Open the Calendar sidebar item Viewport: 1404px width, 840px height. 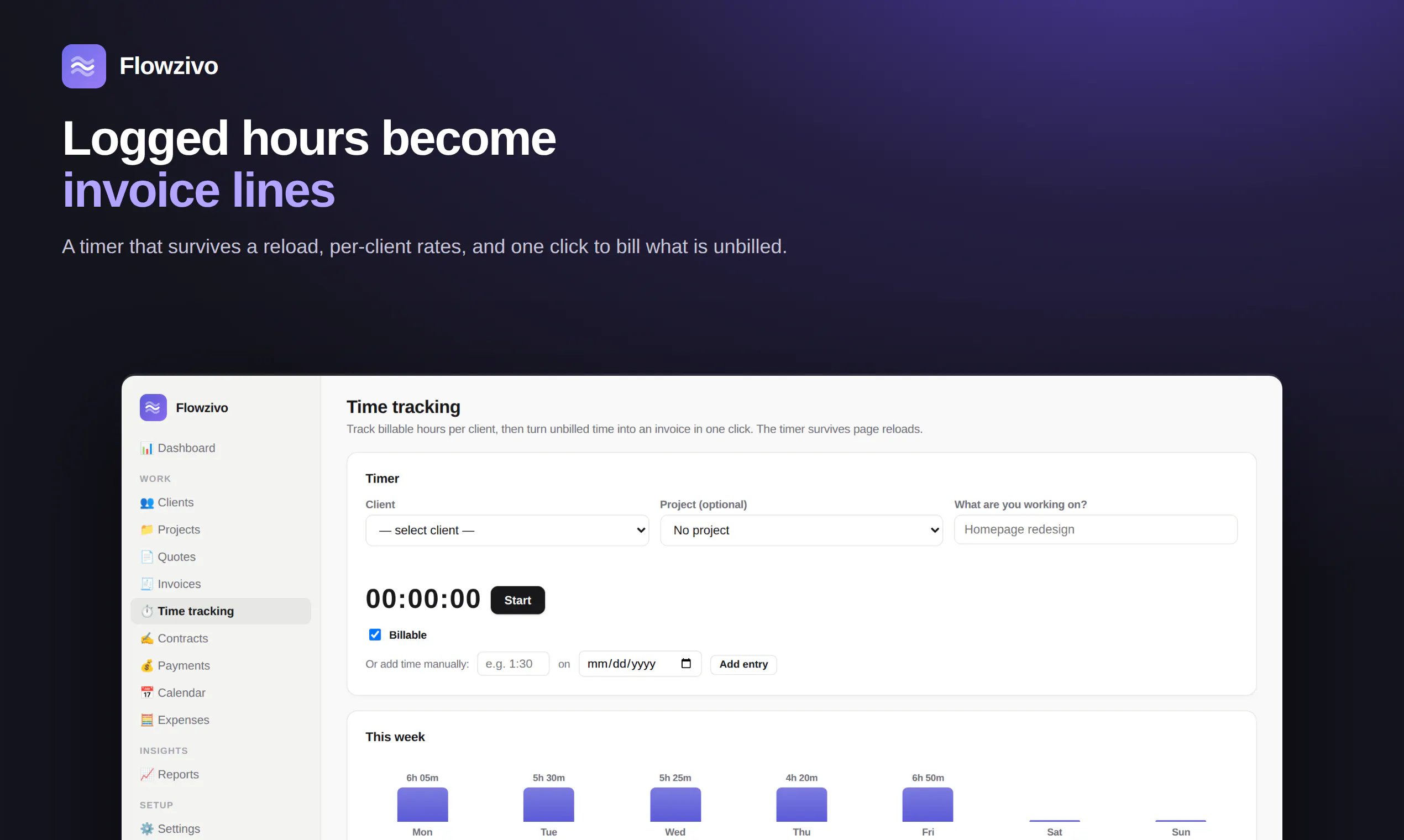(221, 693)
